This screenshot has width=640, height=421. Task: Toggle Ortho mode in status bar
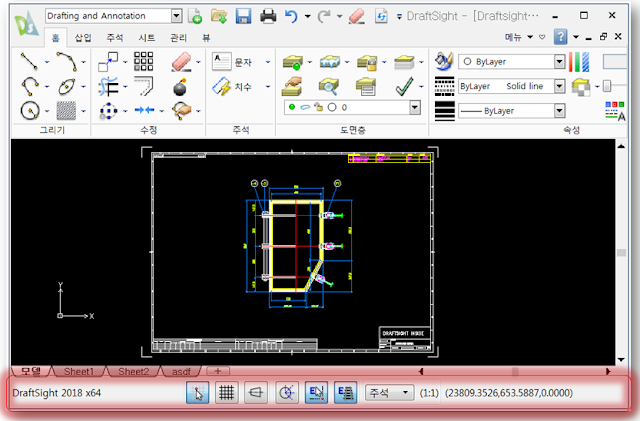(256, 393)
